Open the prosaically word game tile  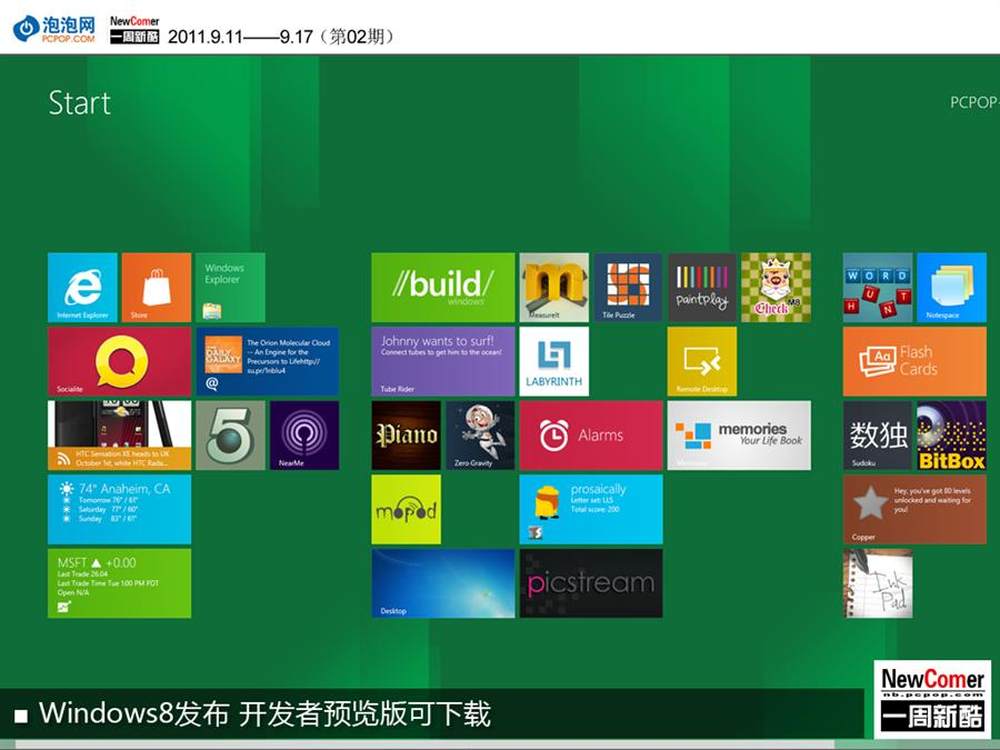(591, 510)
